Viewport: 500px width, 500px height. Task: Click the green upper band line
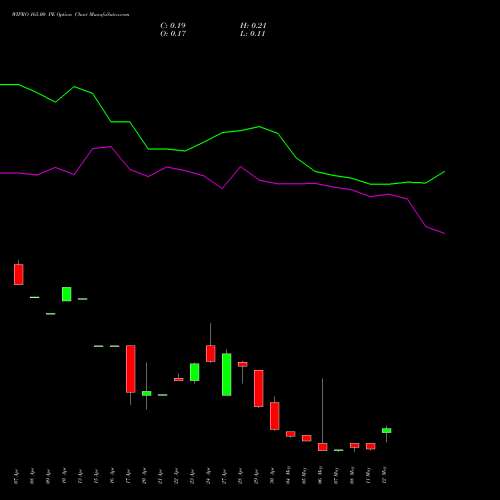[x=223, y=133]
